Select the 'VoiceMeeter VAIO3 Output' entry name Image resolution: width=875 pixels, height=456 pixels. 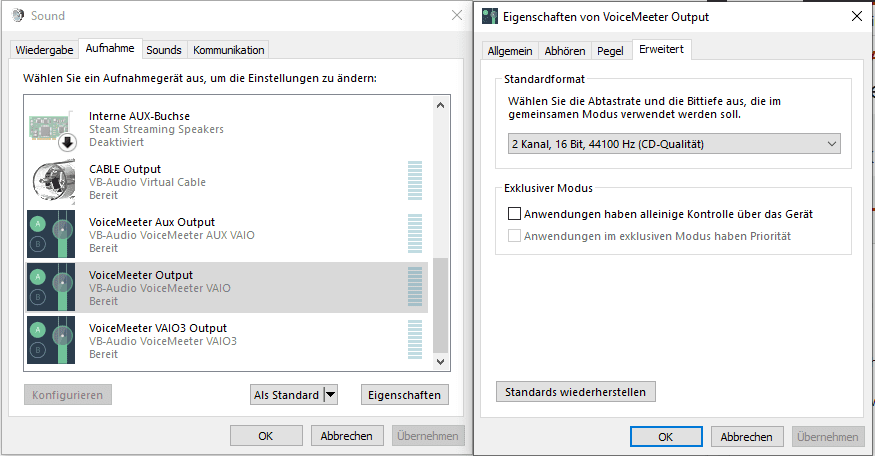click(158, 328)
